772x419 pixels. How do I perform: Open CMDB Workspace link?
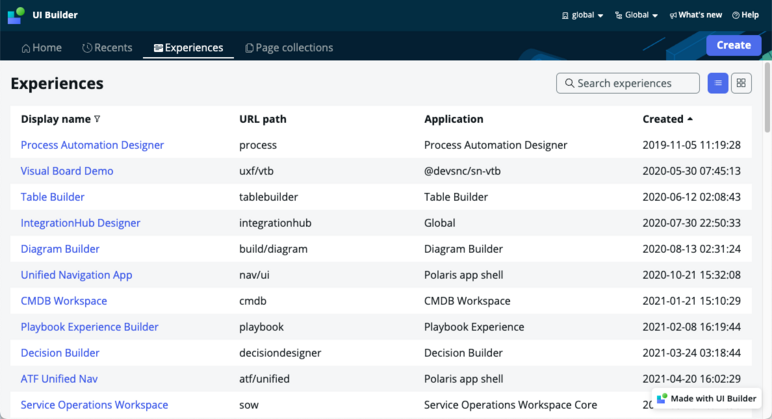pos(64,301)
